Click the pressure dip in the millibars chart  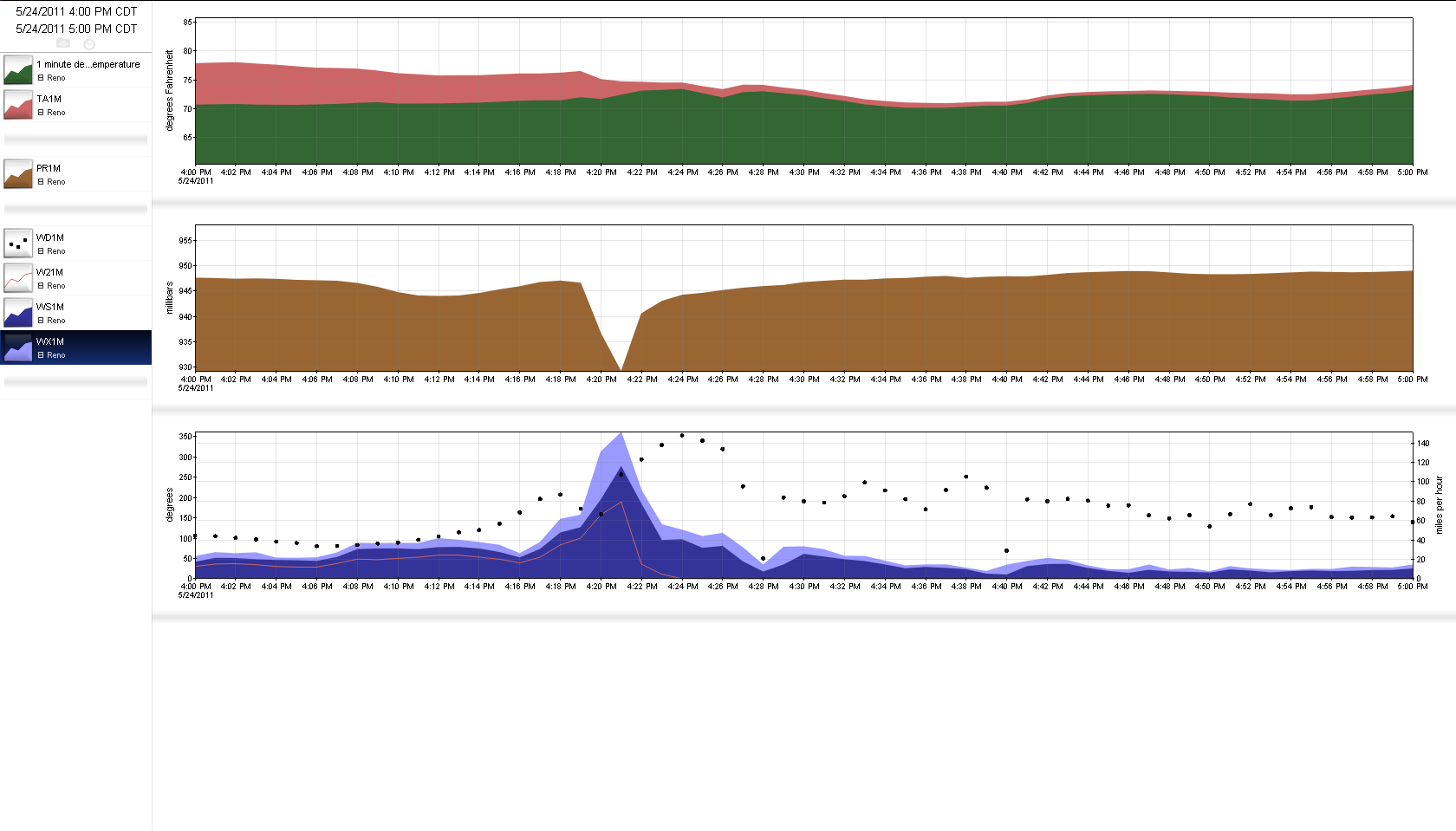point(621,366)
